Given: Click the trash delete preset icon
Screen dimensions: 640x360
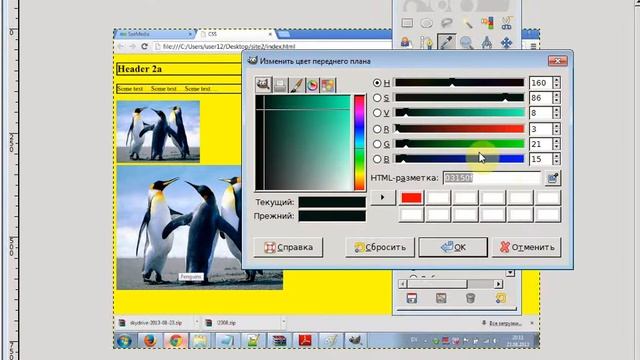Looking at the screenshot, I should [470, 298].
